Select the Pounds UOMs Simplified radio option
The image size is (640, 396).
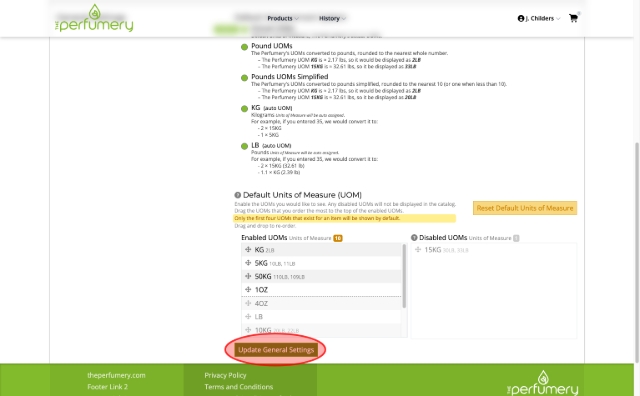point(244,78)
